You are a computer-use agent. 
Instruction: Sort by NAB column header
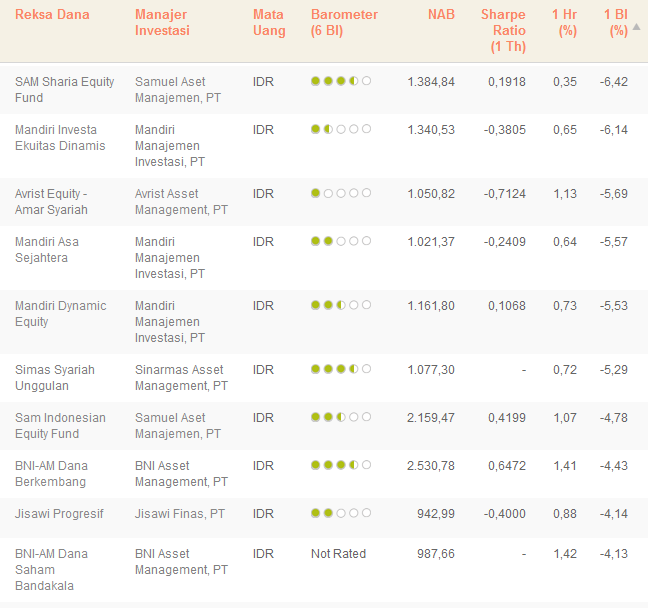(441, 15)
